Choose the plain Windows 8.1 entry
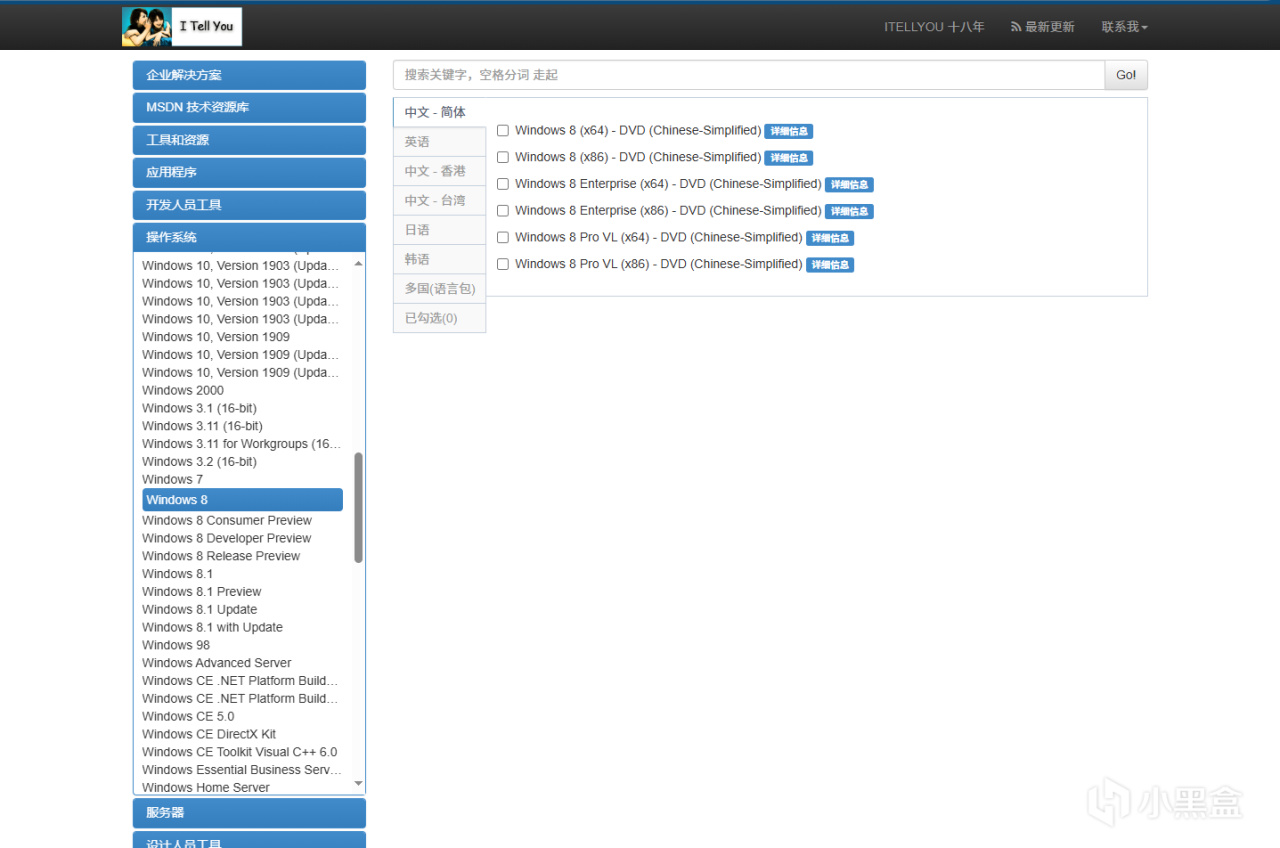 point(177,574)
